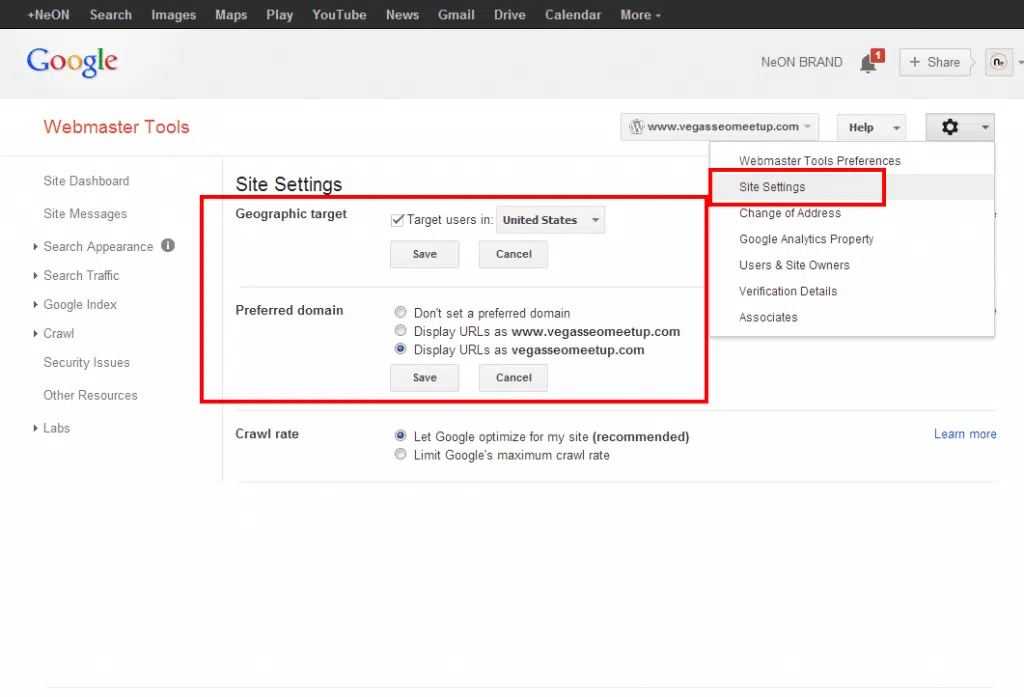This screenshot has height=697, width=1024.
Task: Save the Preferred domain setting
Action: coord(424,378)
